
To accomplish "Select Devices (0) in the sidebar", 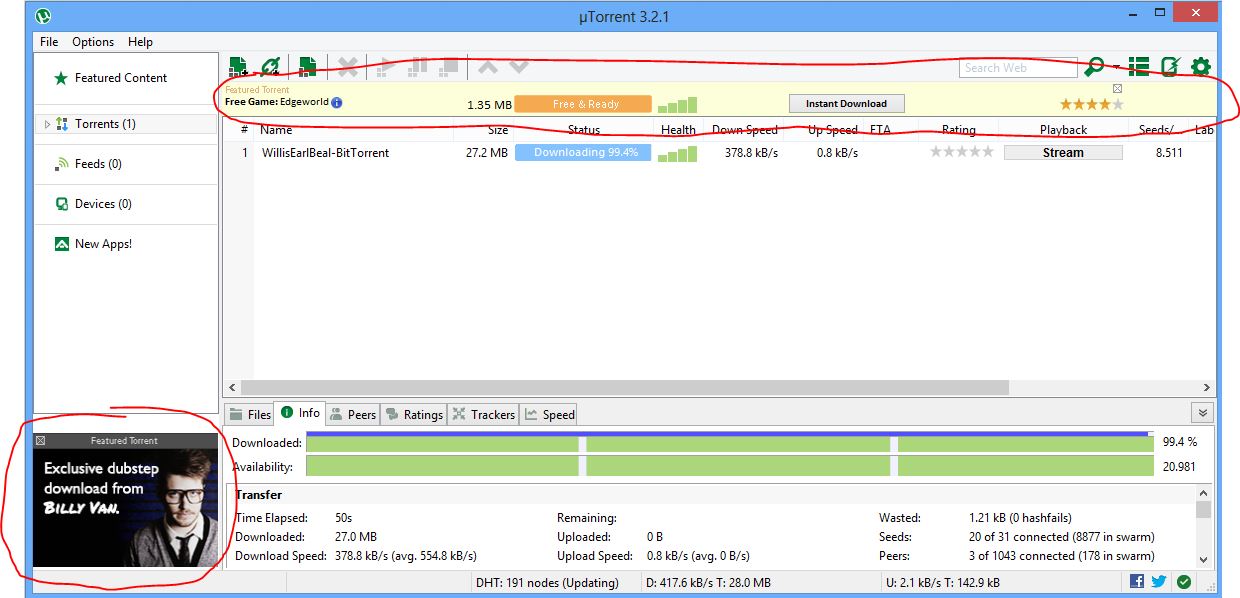I will tap(103, 204).
